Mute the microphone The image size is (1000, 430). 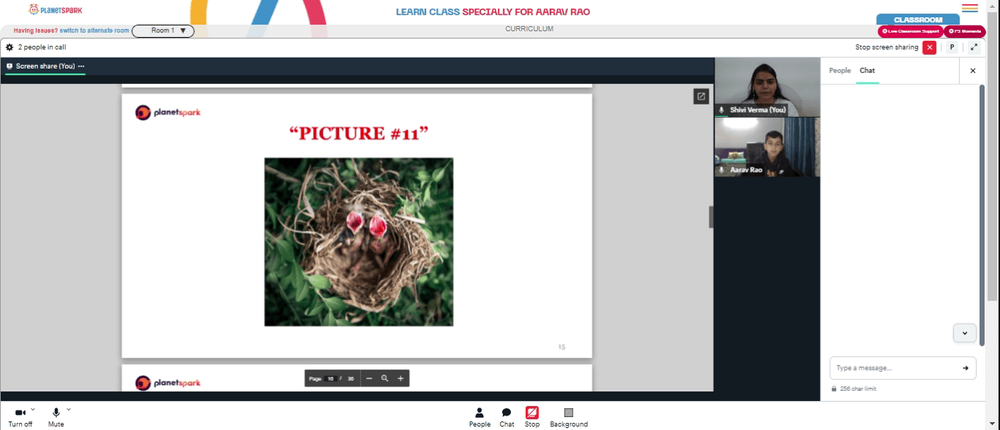[x=56, y=417]
